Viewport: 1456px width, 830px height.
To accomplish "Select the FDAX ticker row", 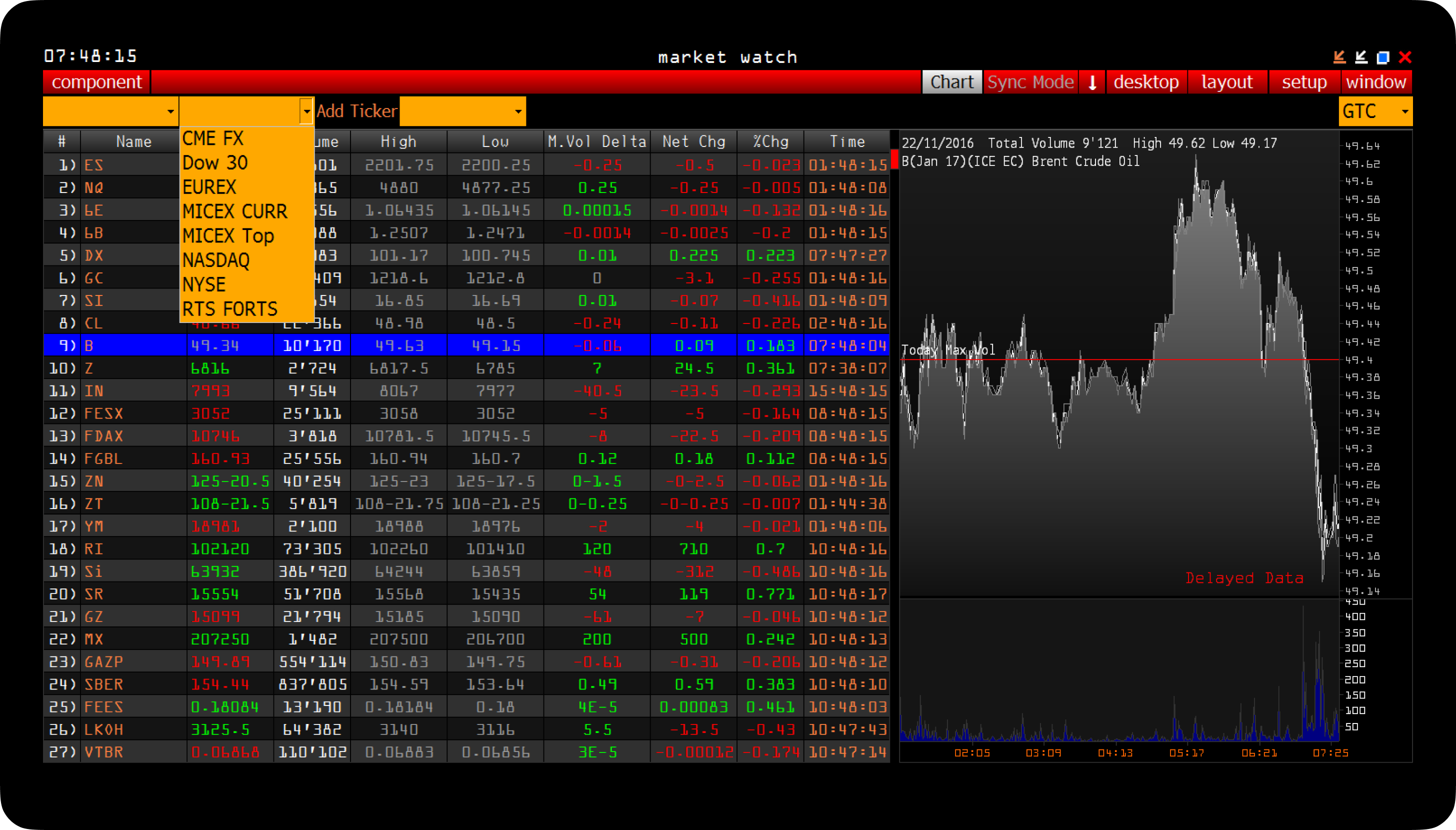I will 466,436.
